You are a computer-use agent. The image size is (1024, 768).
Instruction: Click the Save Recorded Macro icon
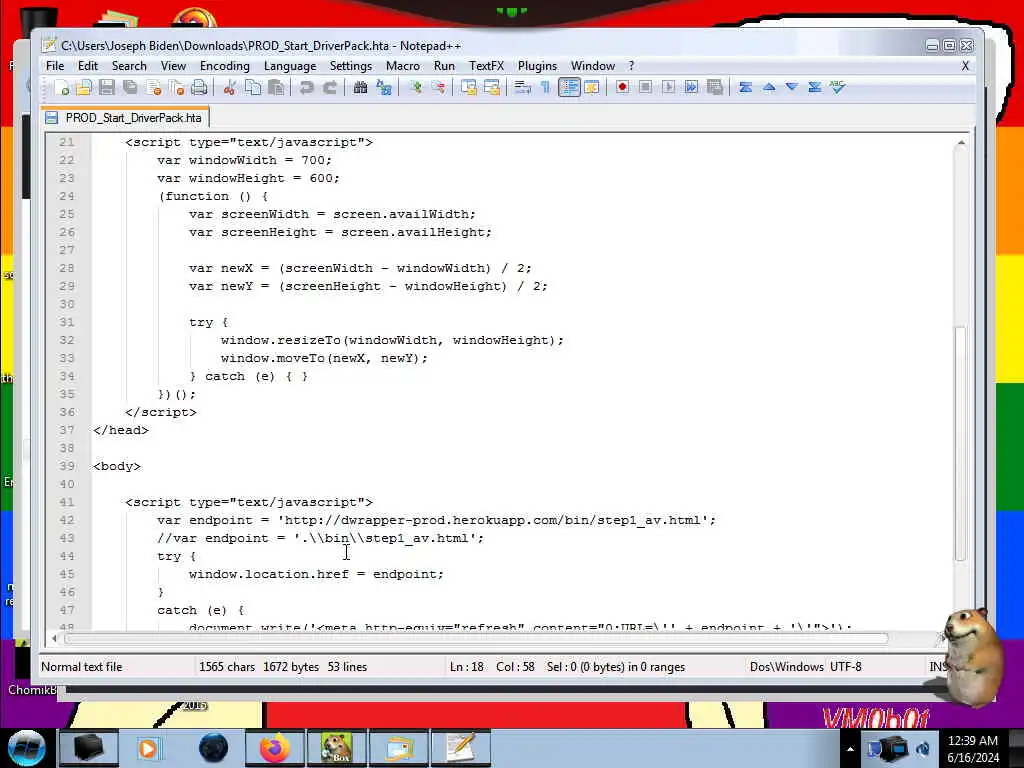(714, 87)
